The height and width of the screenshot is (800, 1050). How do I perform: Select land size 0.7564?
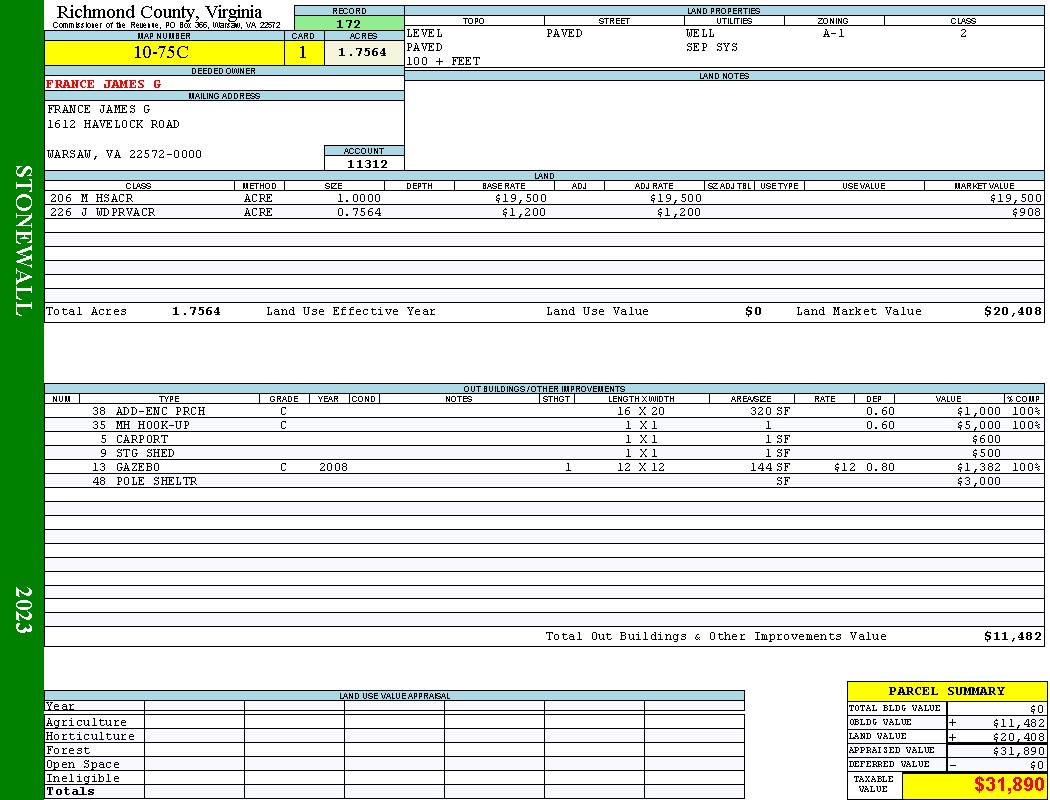(x=359, y=212)
